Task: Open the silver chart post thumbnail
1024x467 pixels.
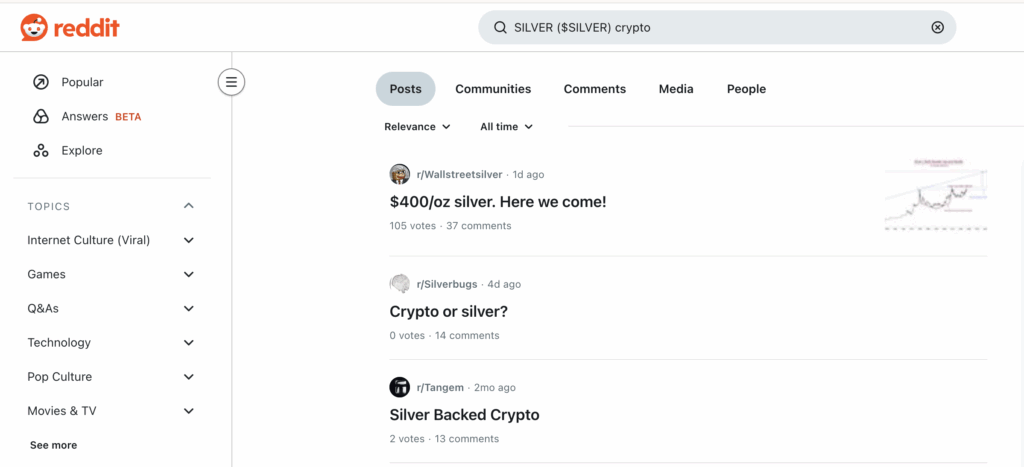Action: (936, 196)
